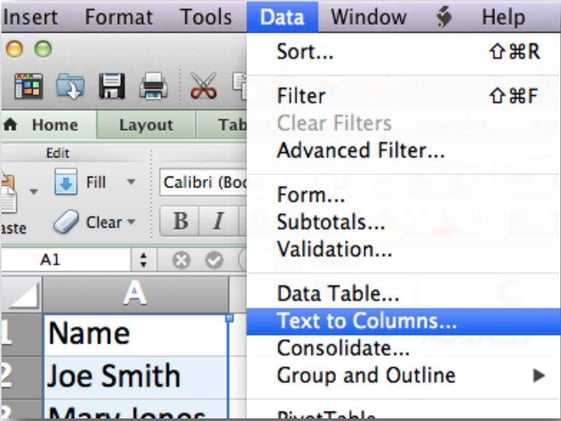
Task: Click the script menu icon in menu bar
Action: [x=444, y=17]
